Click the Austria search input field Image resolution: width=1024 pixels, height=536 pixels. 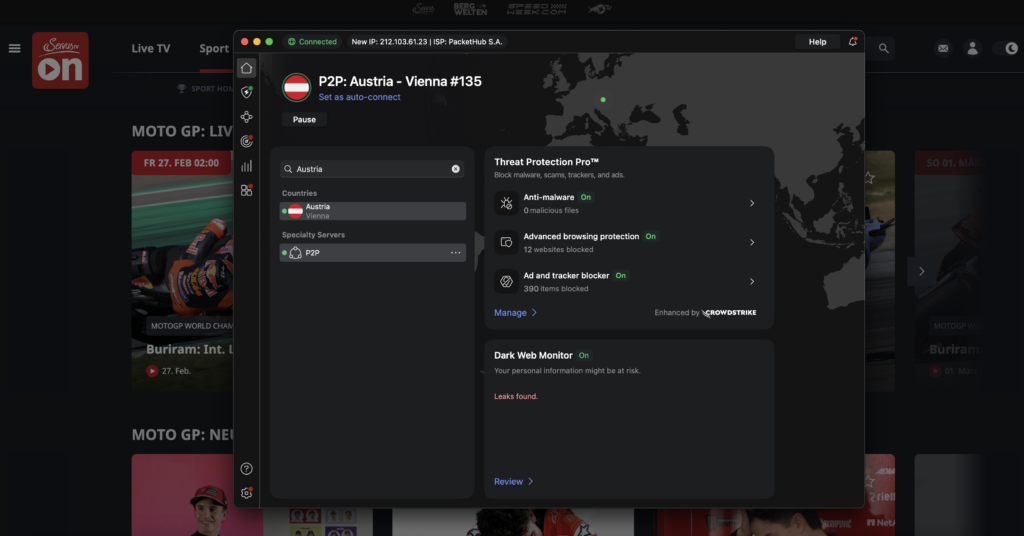[x=372, y=169]
